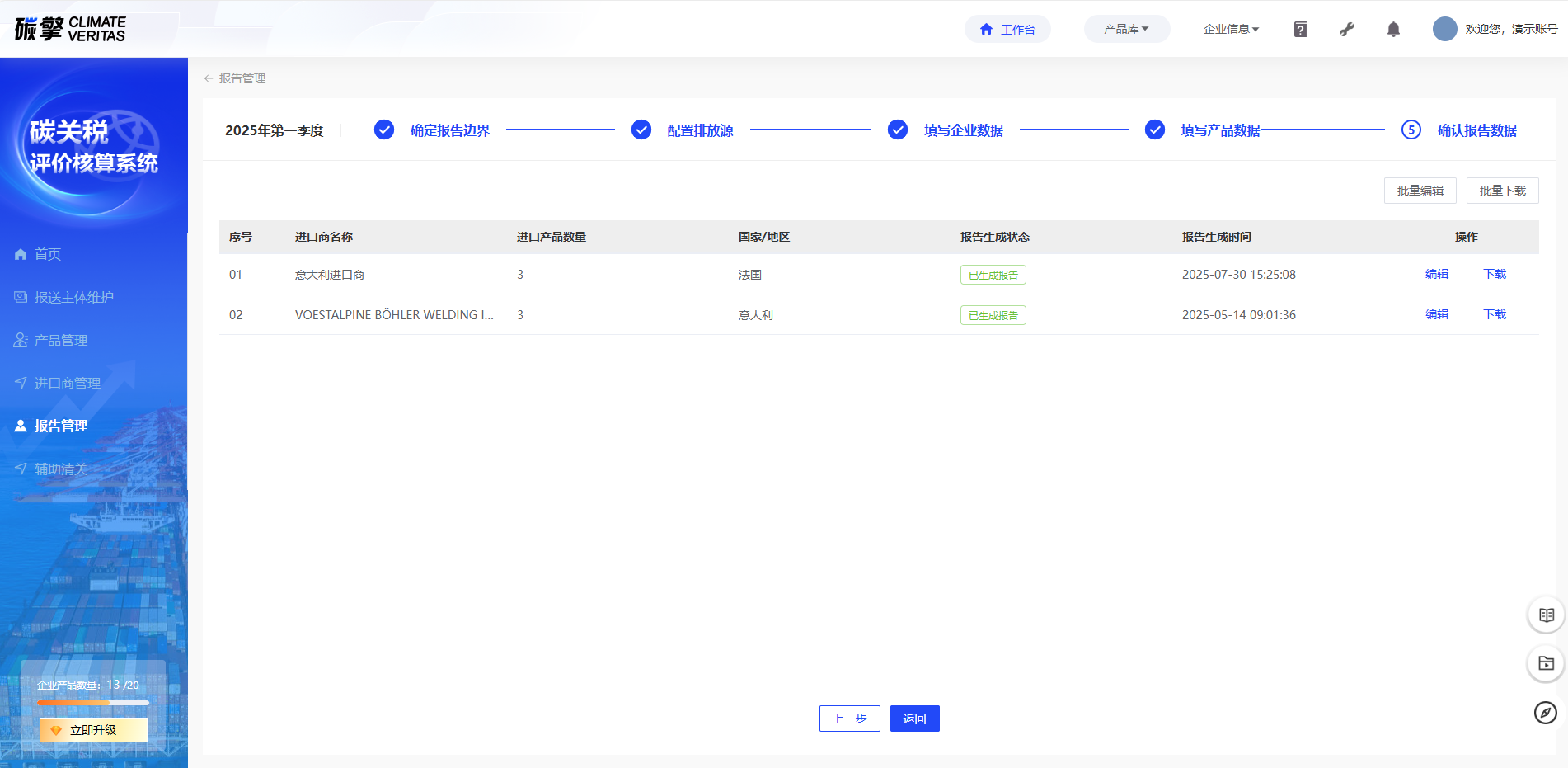1568x768 pixels.
Task: Click the video folder floating icon
Action: point(1546,663)
